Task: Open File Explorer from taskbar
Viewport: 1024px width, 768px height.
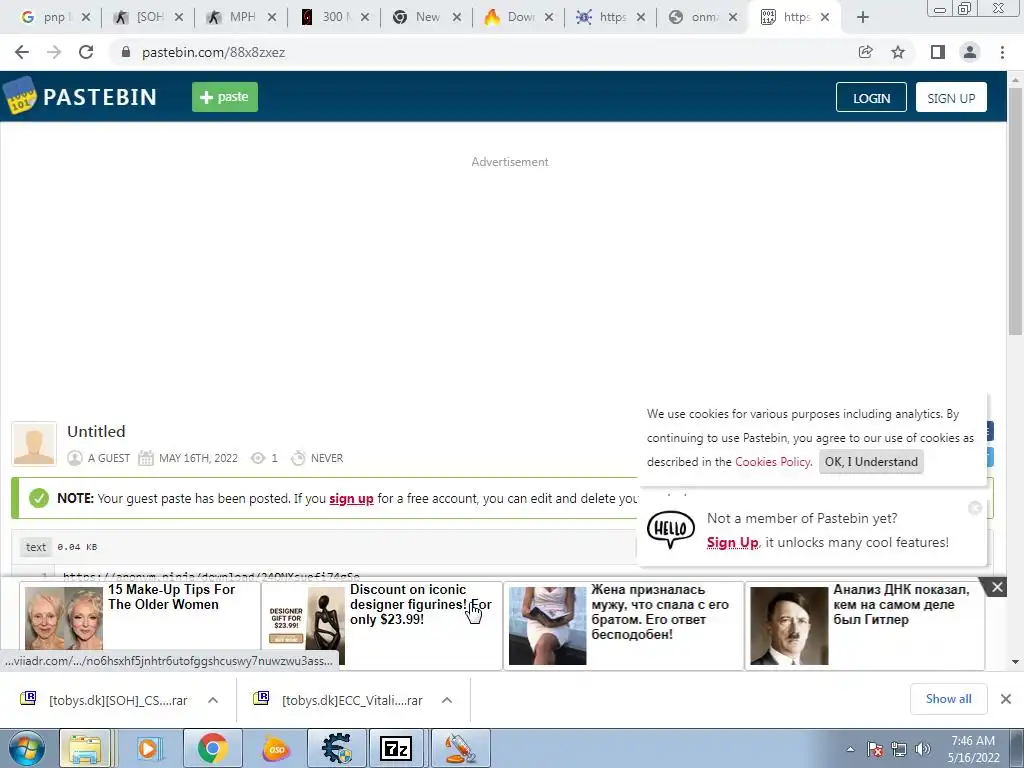Action: click(86, 748)
